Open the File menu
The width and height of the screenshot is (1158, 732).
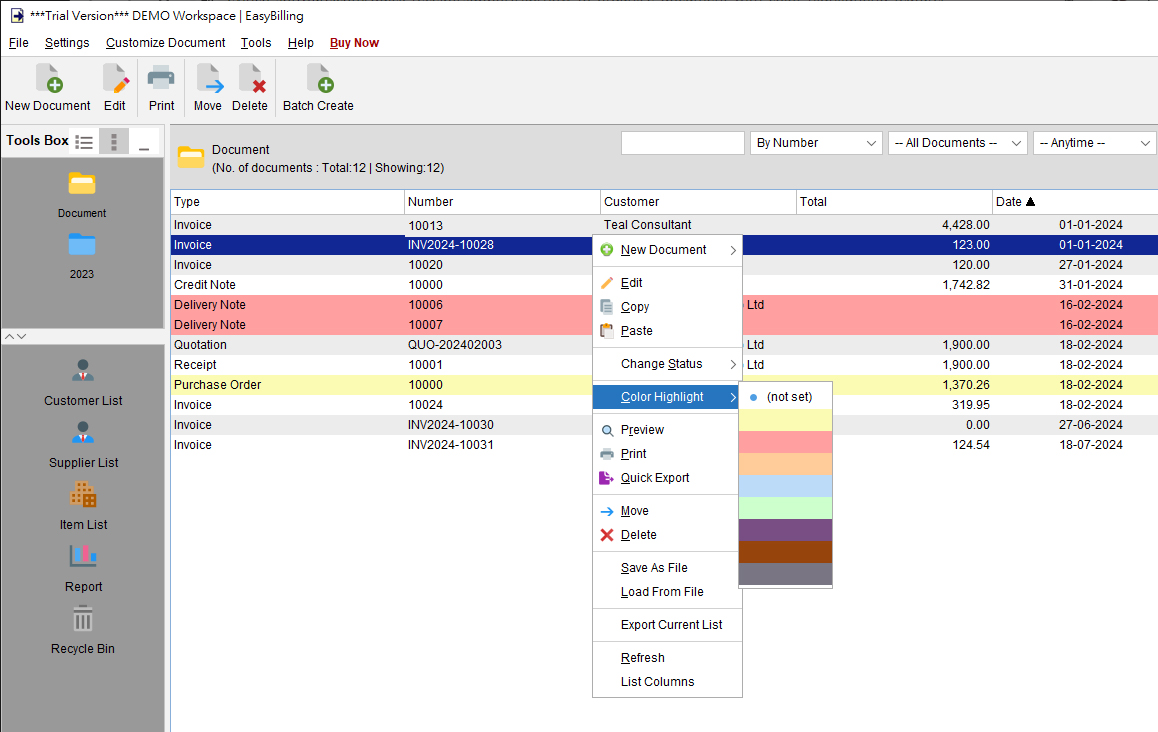pyautogui.click(x=18, y=43)
